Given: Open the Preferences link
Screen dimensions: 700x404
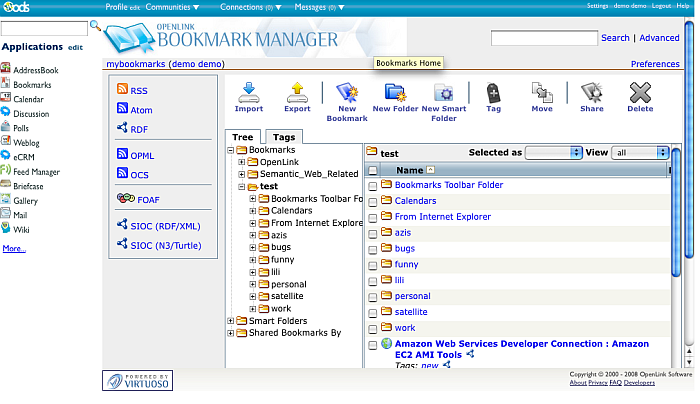Looking at the screenshot, I should click(655, 64).
